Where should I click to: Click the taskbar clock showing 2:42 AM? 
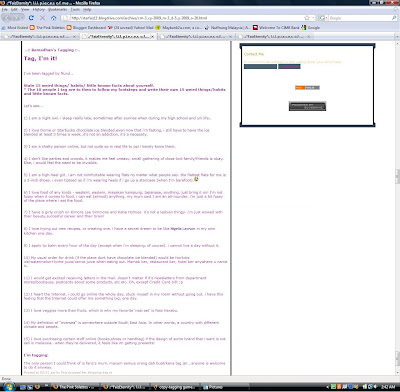coord(388,387)
